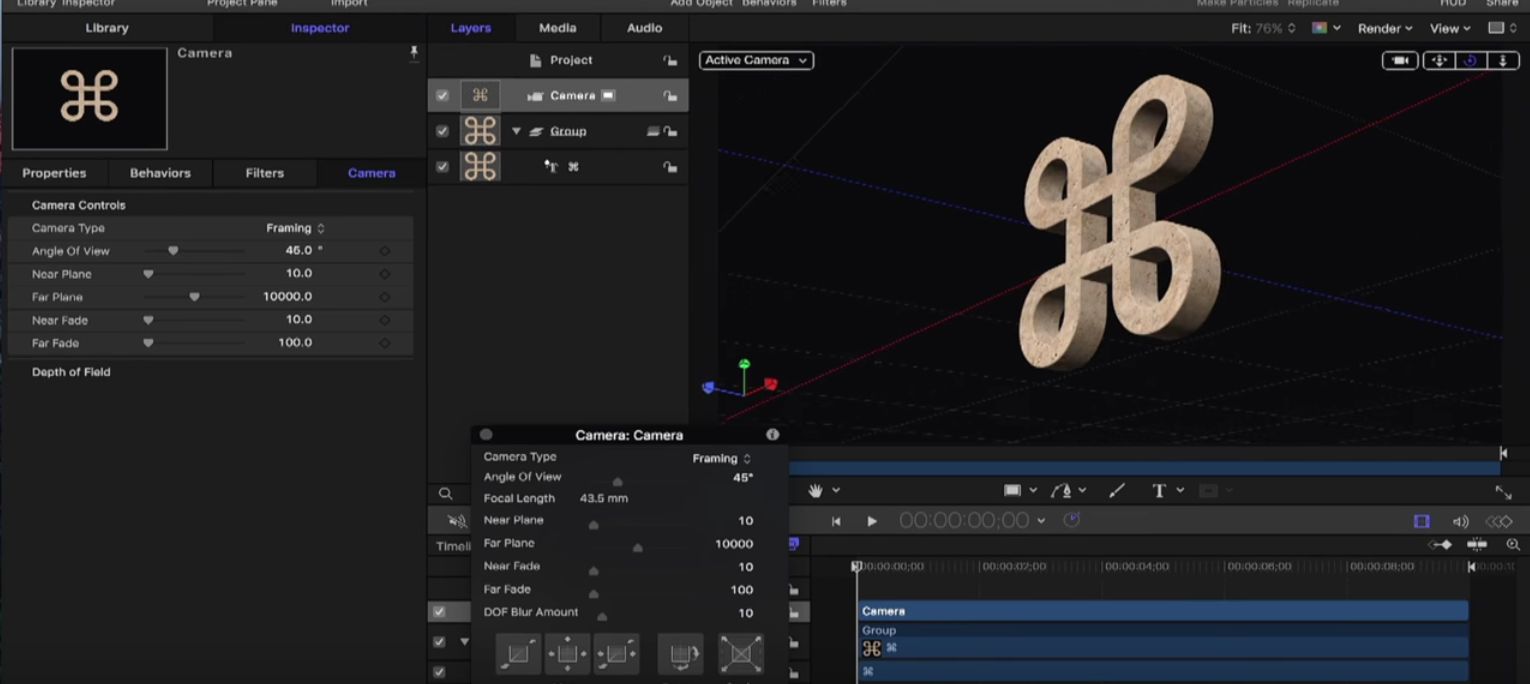1530x684 pixels.
Task: Close the Camera HUD window
Action: tap(486, 435)
